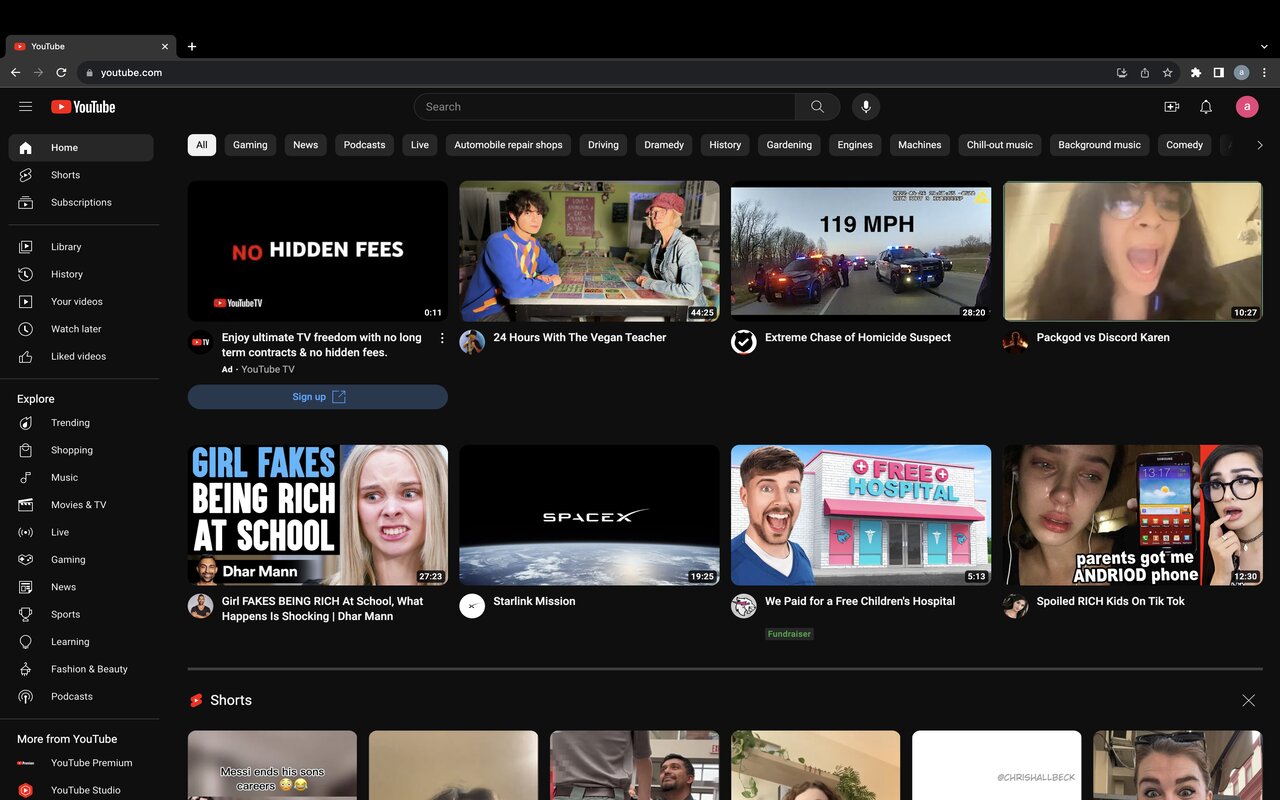Open the hamburger guide menu
Image resolution: width=1280 pixels, height=800 pixels.
(x=26, y=106)
